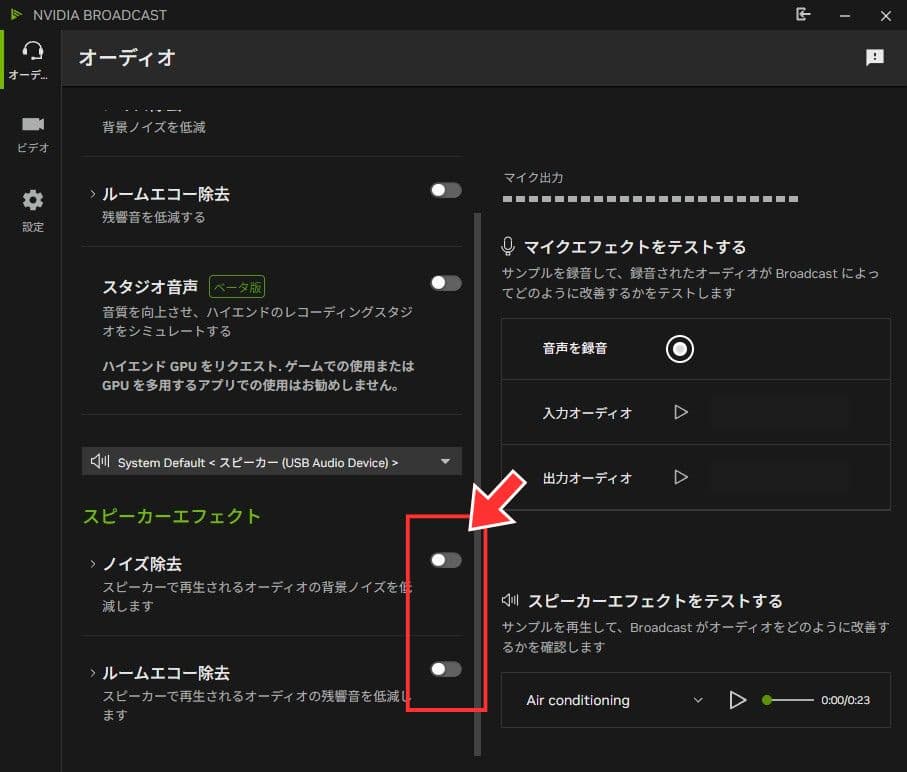
Task: Switch to the ビデオ (Video) sidebar tab
Action: tap(32, 134)
